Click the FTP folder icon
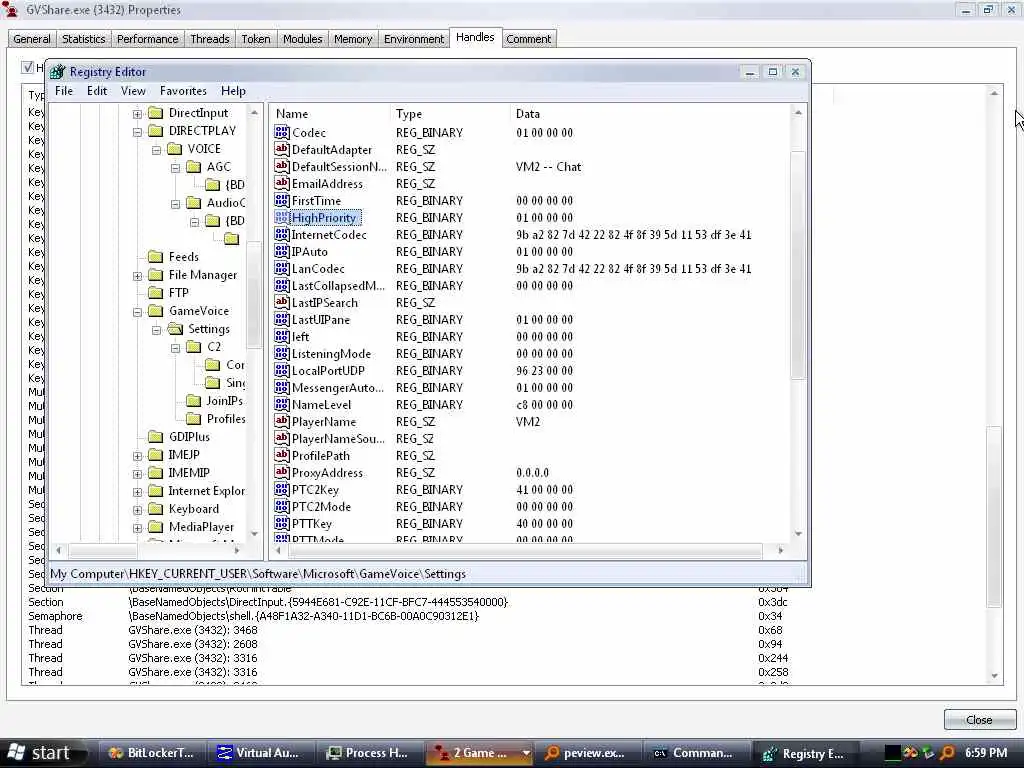 point(155,293)
